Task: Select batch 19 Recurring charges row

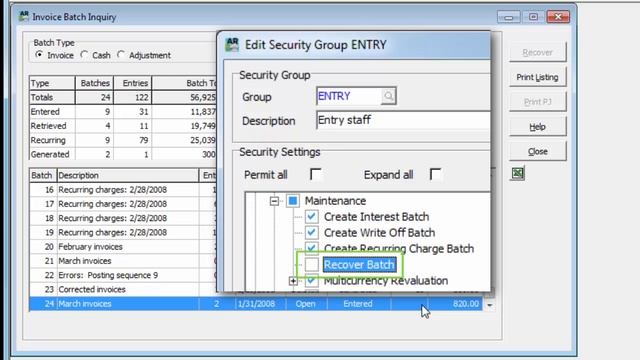Action: click(x=123, y=232)
